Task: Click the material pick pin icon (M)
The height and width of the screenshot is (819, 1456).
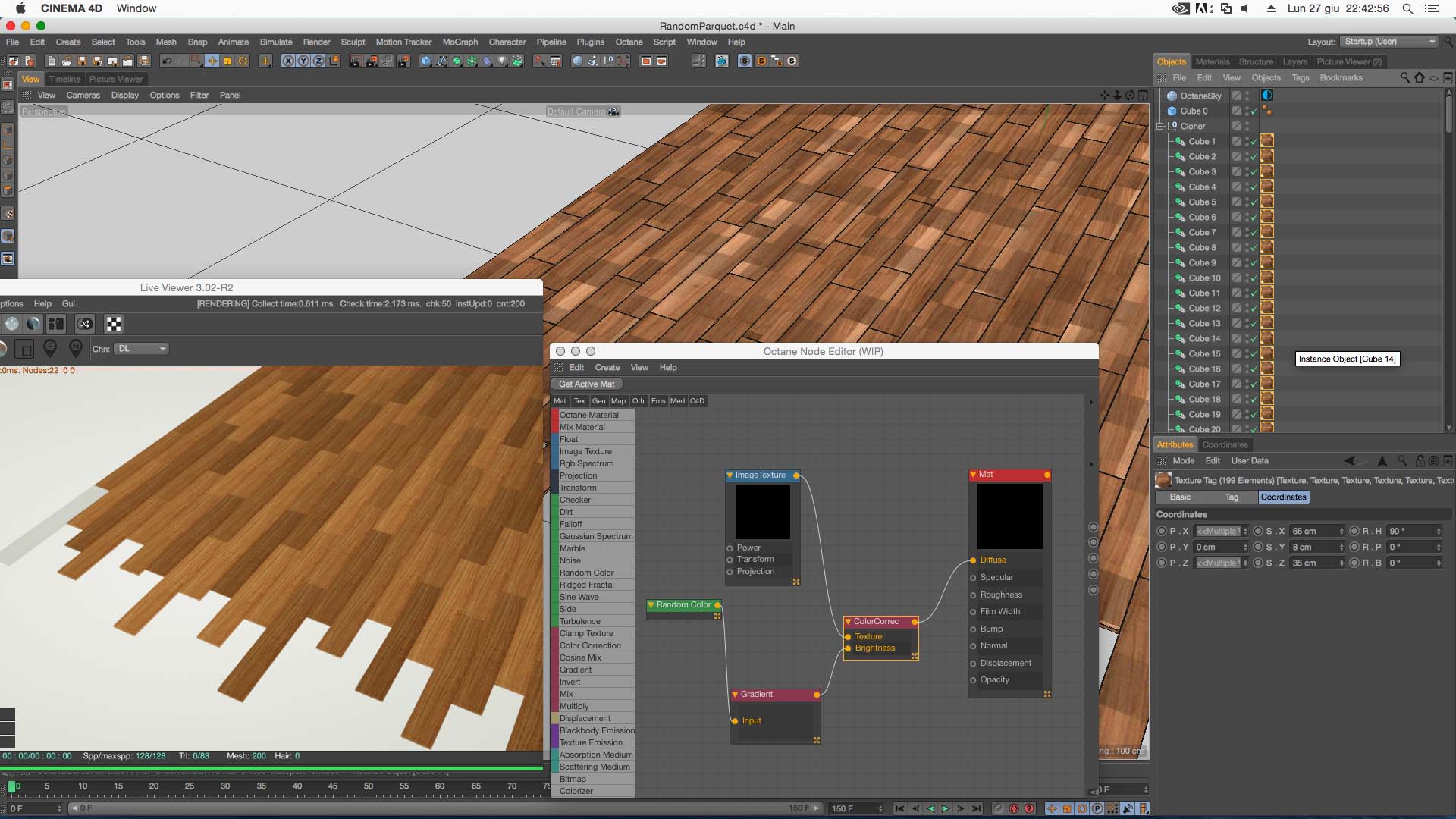Action: point(75,348)
